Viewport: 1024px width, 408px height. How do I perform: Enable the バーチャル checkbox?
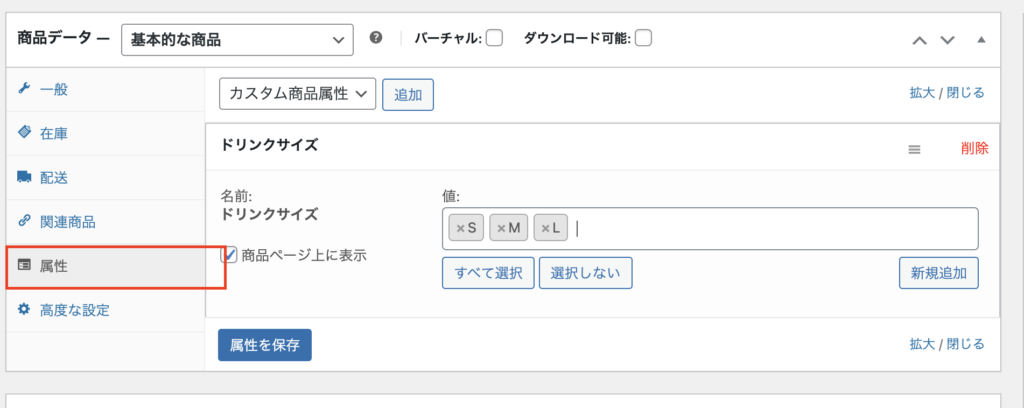(494, 39)
